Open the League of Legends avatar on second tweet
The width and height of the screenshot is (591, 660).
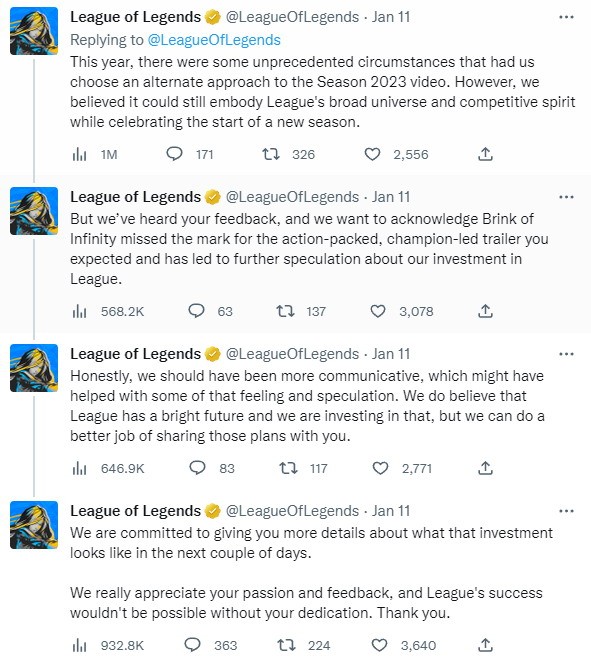point(34,210)
